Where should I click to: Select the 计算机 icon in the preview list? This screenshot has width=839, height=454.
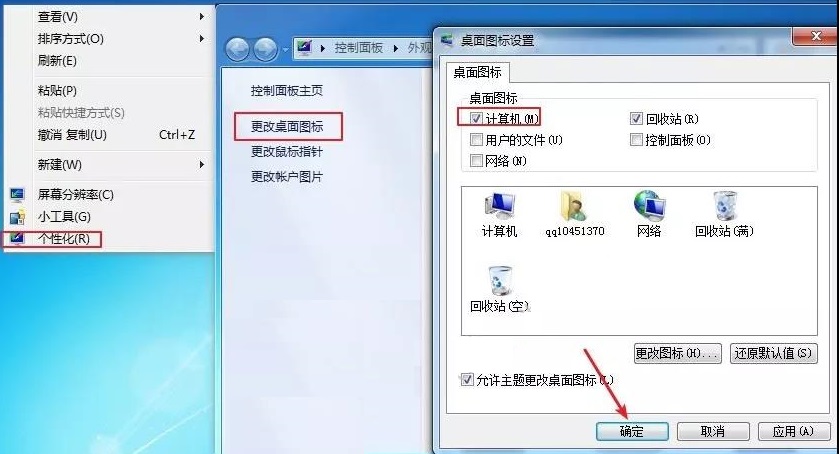(499, 207)
